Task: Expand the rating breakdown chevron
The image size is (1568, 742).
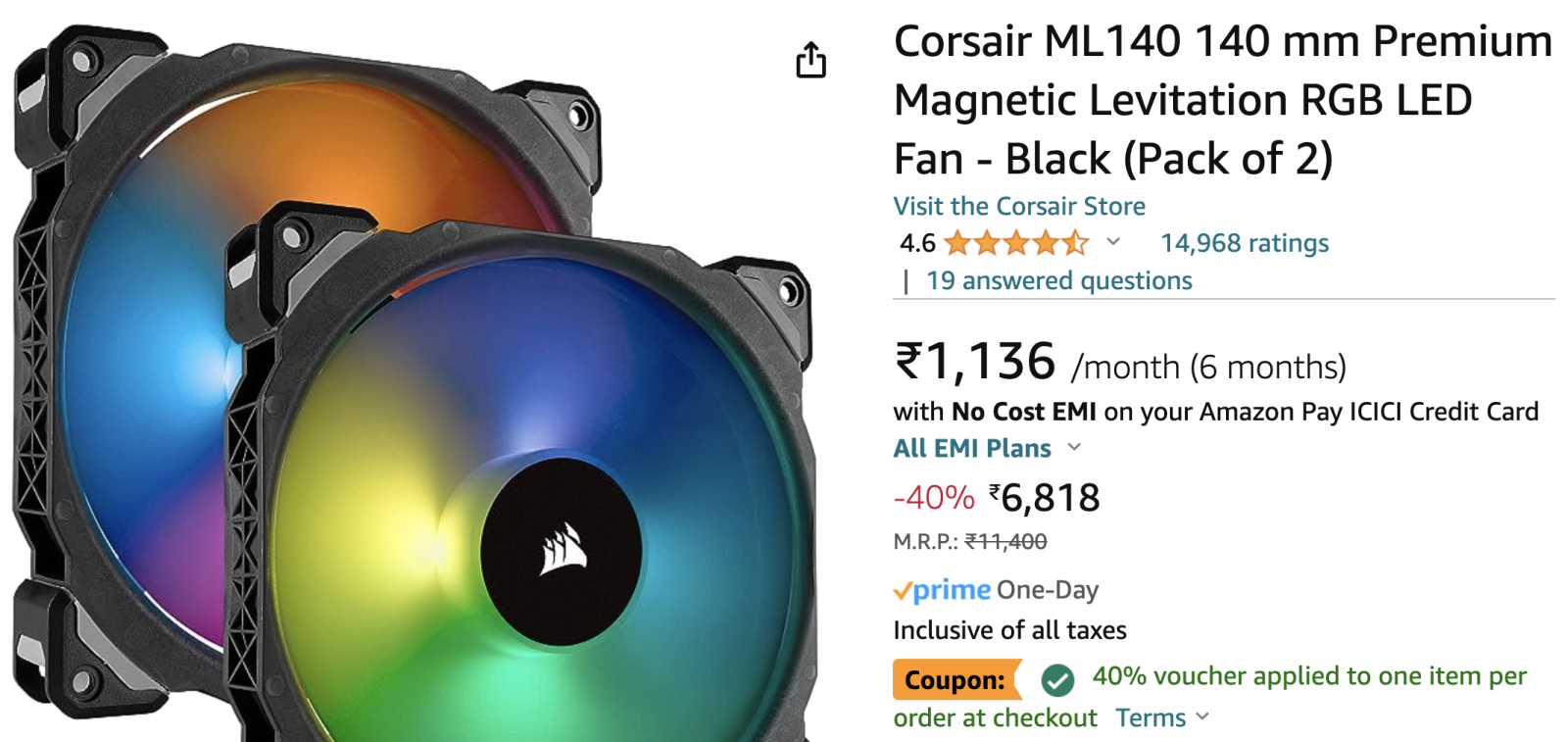Action: click(x=1113, y=241)
